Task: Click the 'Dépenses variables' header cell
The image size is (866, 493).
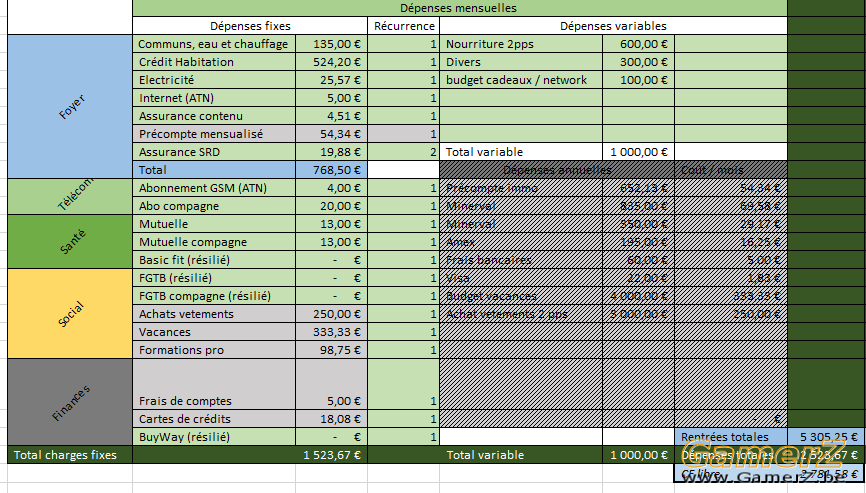Action: (x=613, y=26)
